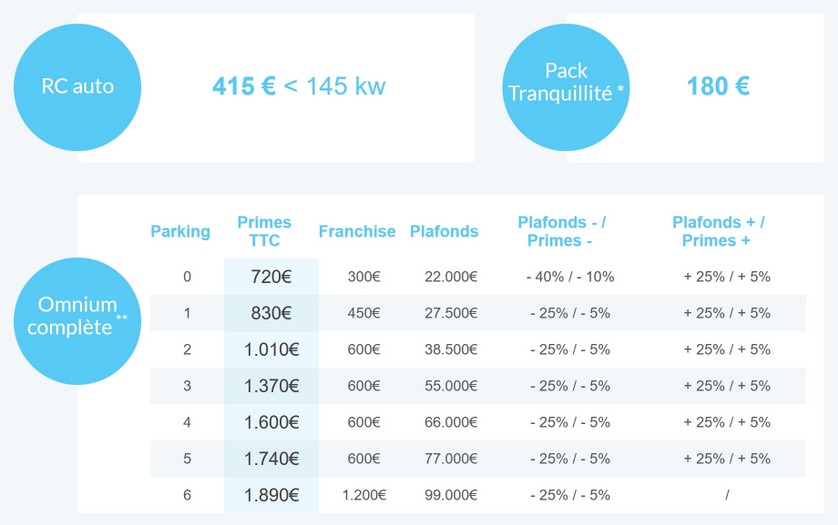
Task: Click the Franchise column header
Action: pyautogui.click(x=357, y=231)
